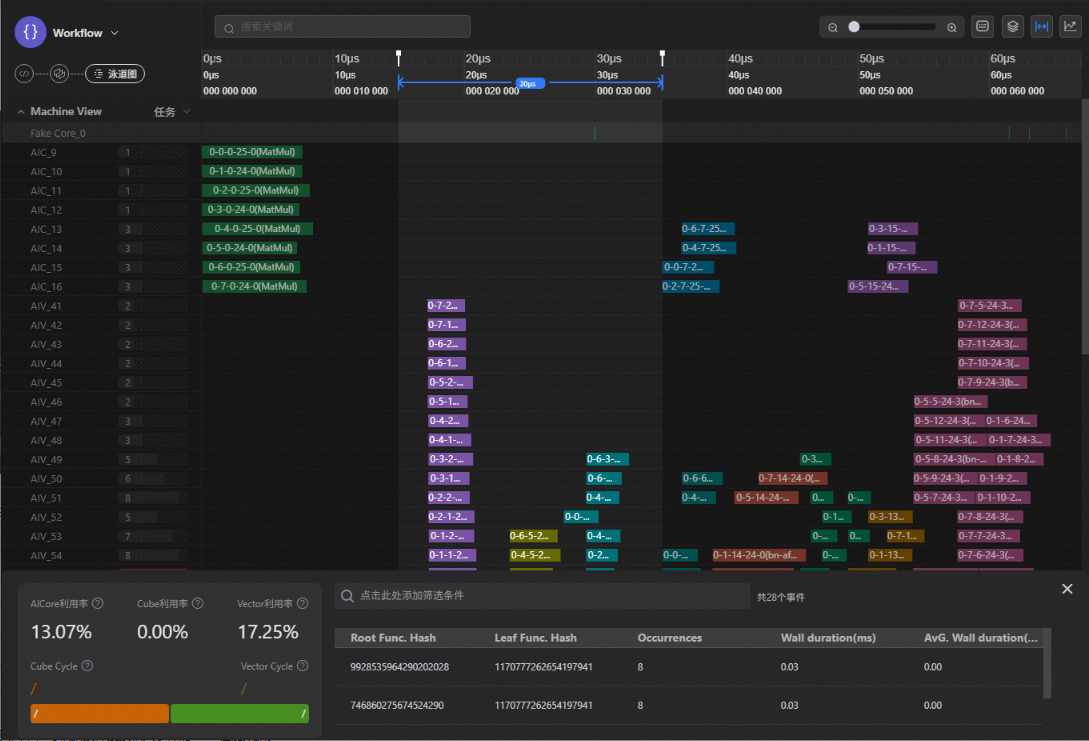Click the help icon beside AICore利用率

99,604
